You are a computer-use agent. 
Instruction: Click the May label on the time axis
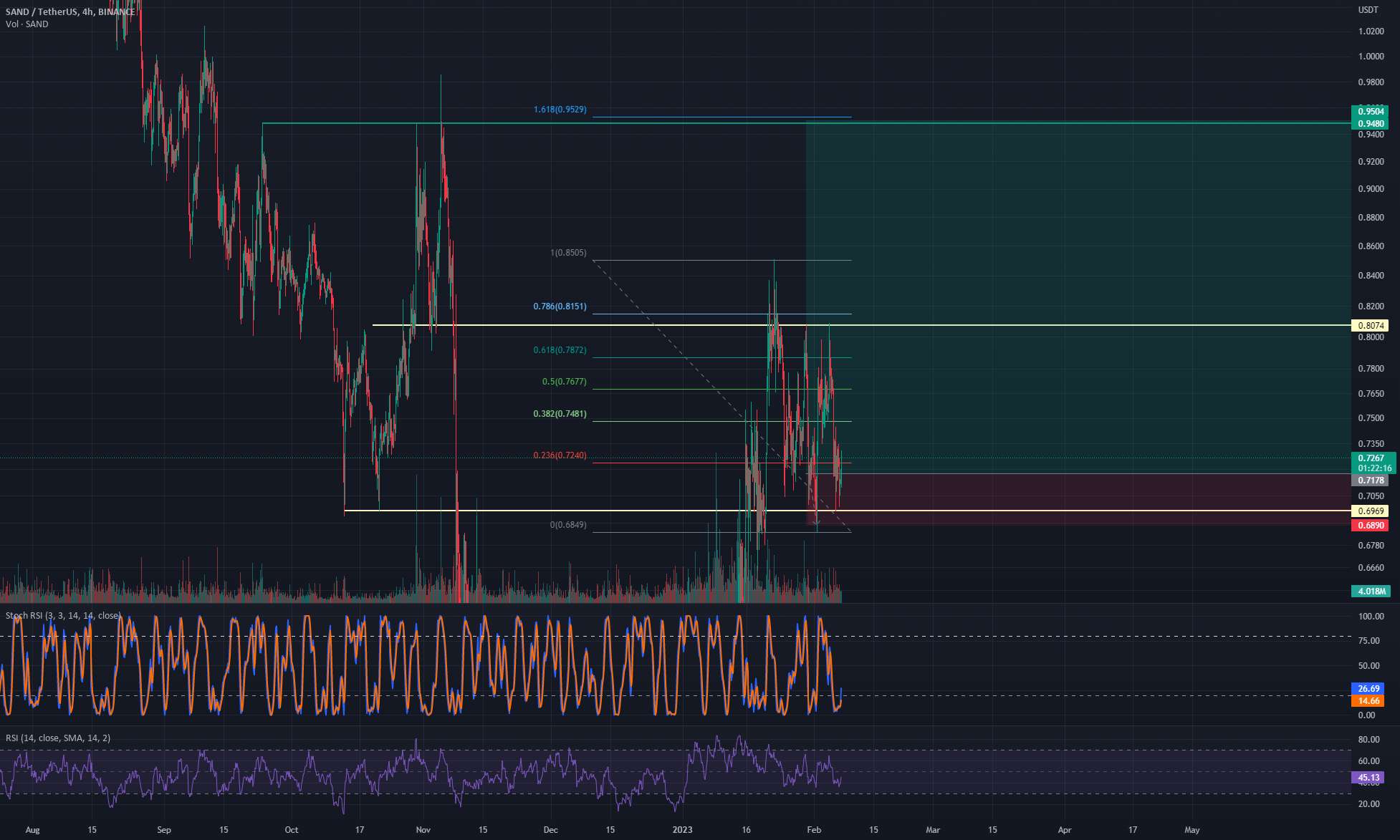(x=1192, y=831)
